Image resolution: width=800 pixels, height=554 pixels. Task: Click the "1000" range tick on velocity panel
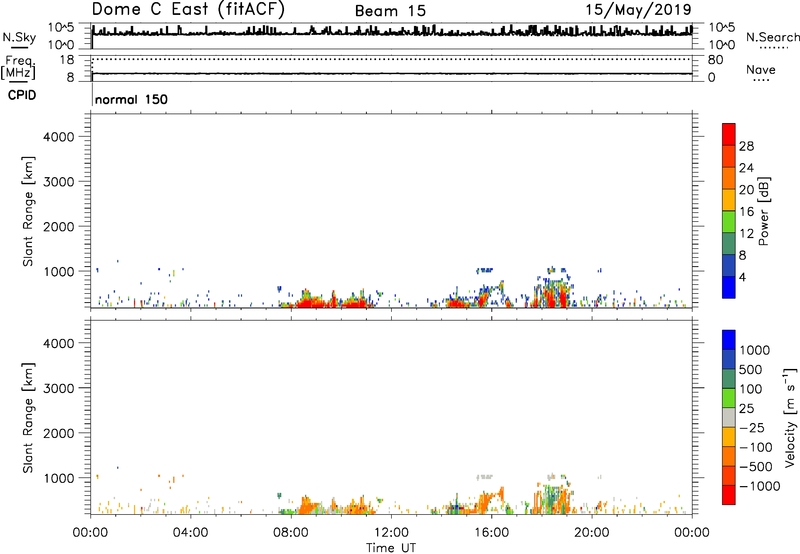pyautogui.click(x=58, y=478)
